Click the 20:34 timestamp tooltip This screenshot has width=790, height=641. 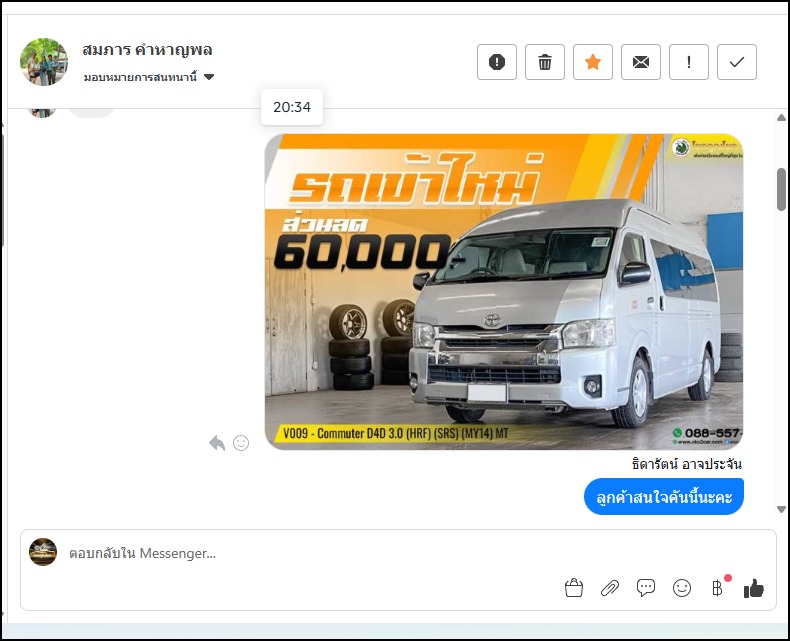(x=292, y=107)
